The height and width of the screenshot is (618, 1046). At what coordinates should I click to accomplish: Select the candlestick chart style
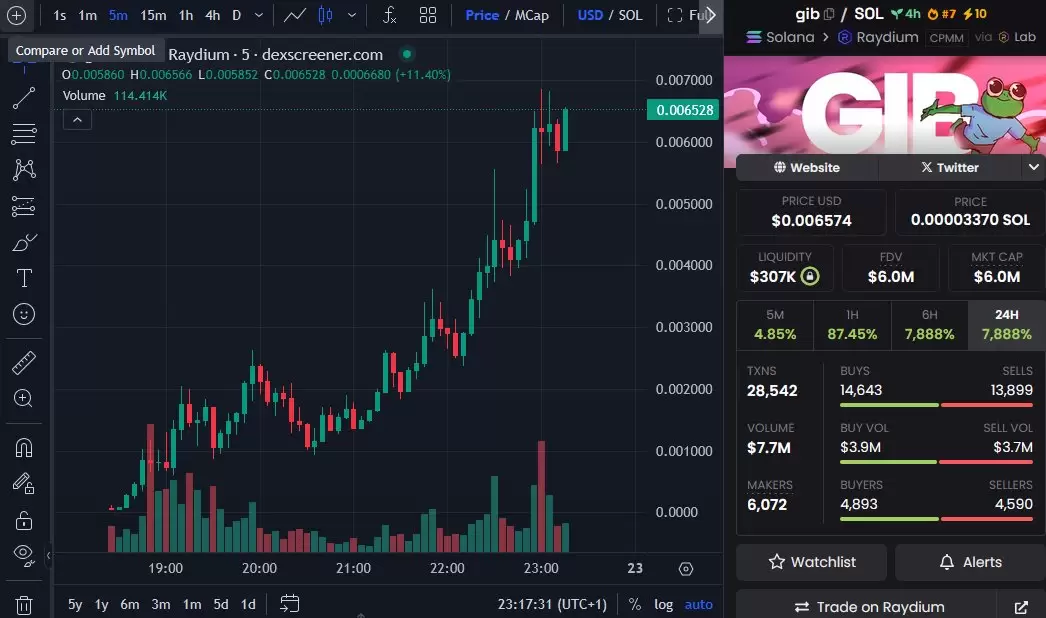(326, 15)
